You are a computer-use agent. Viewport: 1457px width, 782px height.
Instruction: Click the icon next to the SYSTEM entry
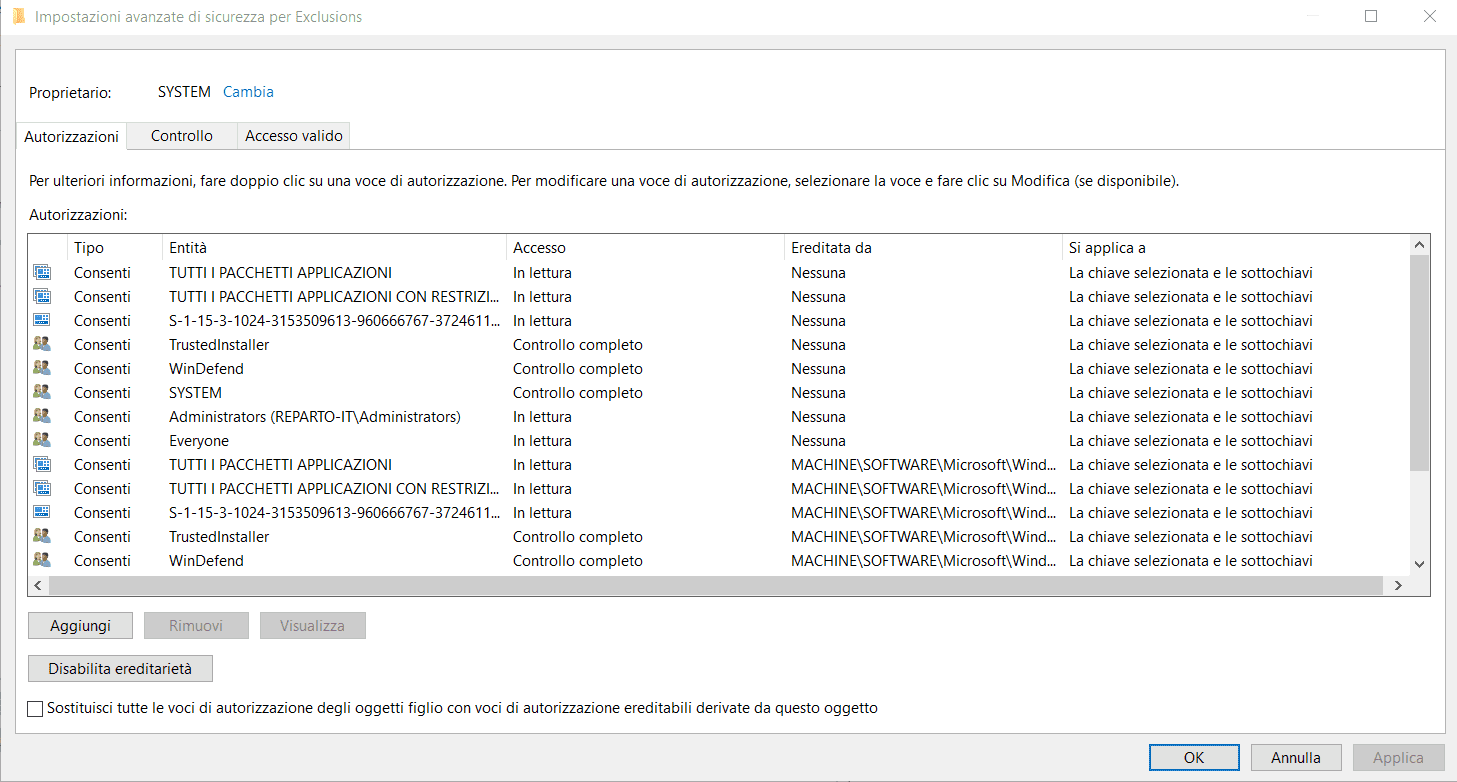(41, 392)
